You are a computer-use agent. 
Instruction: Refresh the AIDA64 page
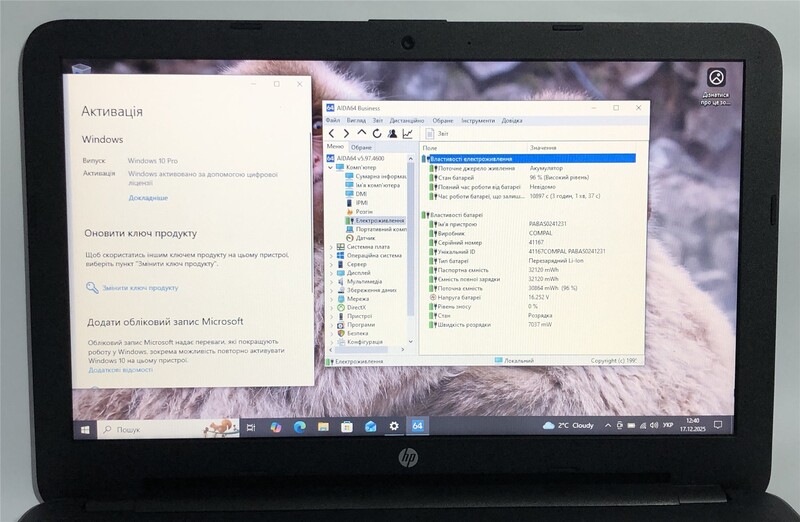pos(377,134)
